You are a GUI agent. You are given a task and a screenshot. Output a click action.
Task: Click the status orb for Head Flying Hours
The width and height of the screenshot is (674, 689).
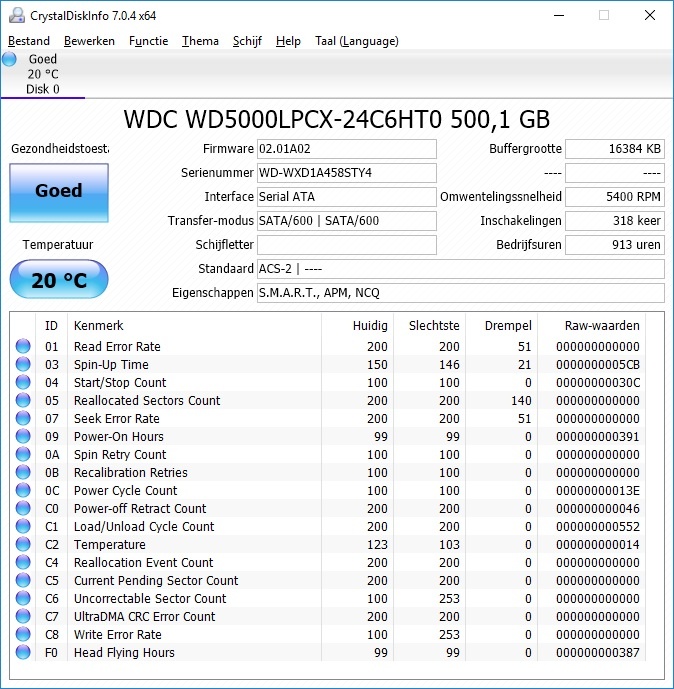coord(23,653)
